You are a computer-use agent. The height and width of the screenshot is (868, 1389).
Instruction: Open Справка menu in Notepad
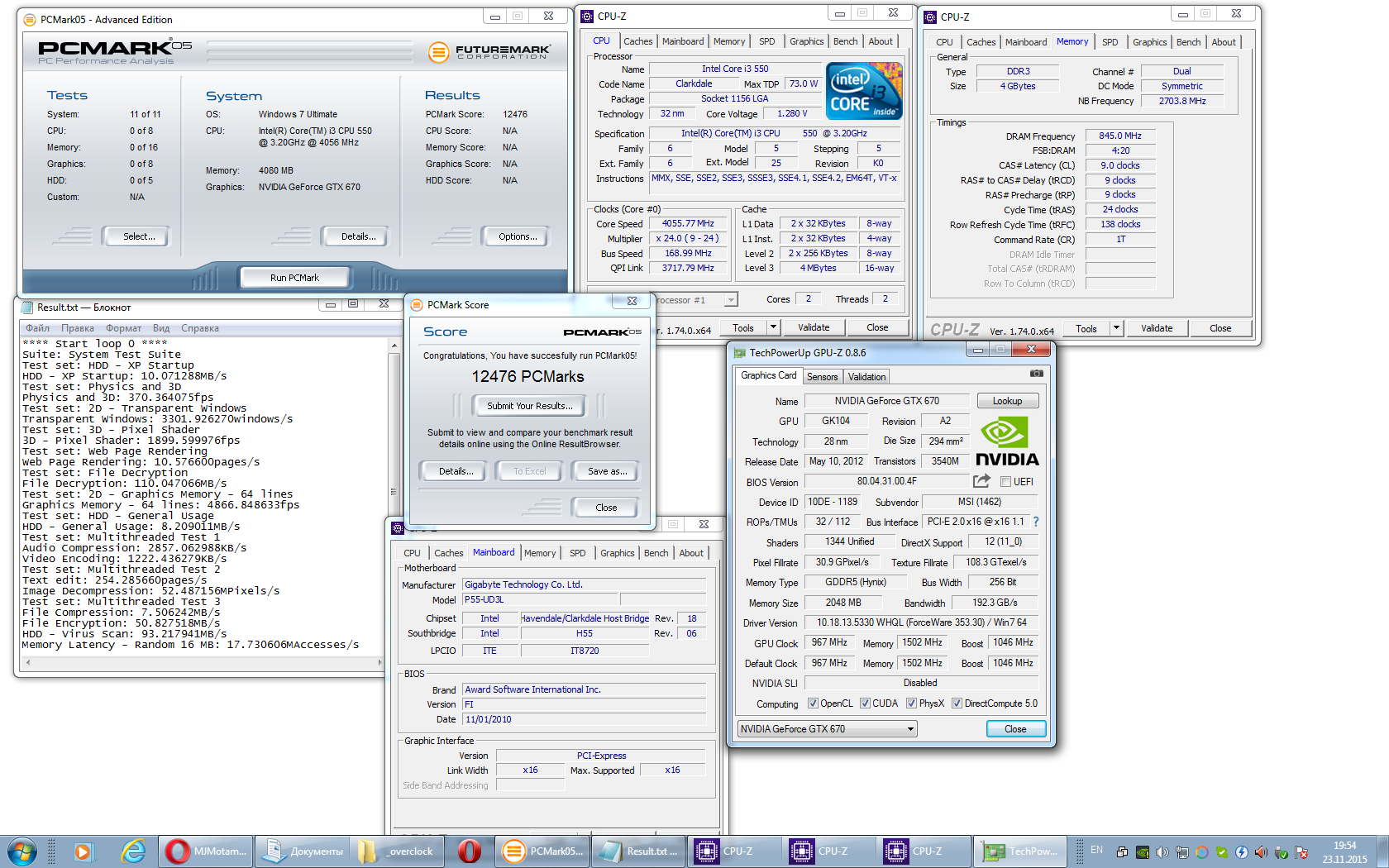[200, 328]
